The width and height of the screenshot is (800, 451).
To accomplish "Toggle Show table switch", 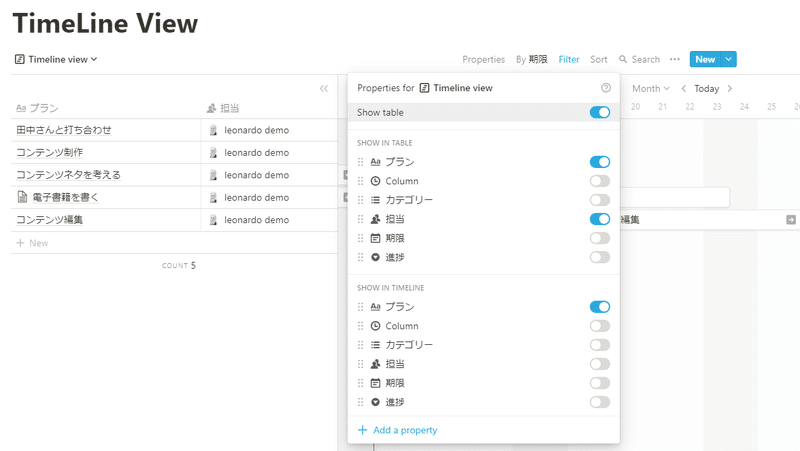I will point(599,112).
